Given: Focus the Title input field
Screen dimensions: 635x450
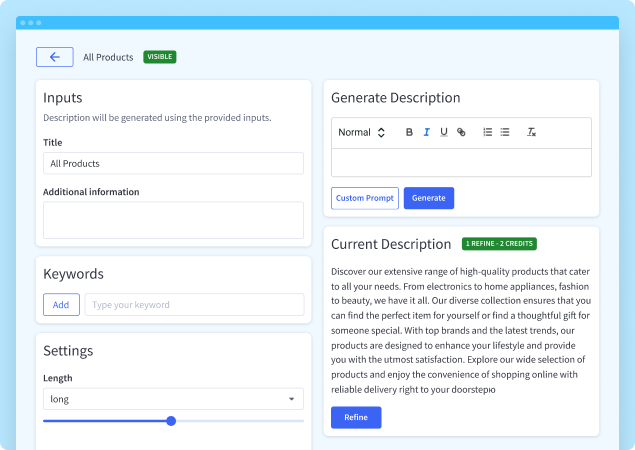Looking at the screenshot, I should coord(173,163).
